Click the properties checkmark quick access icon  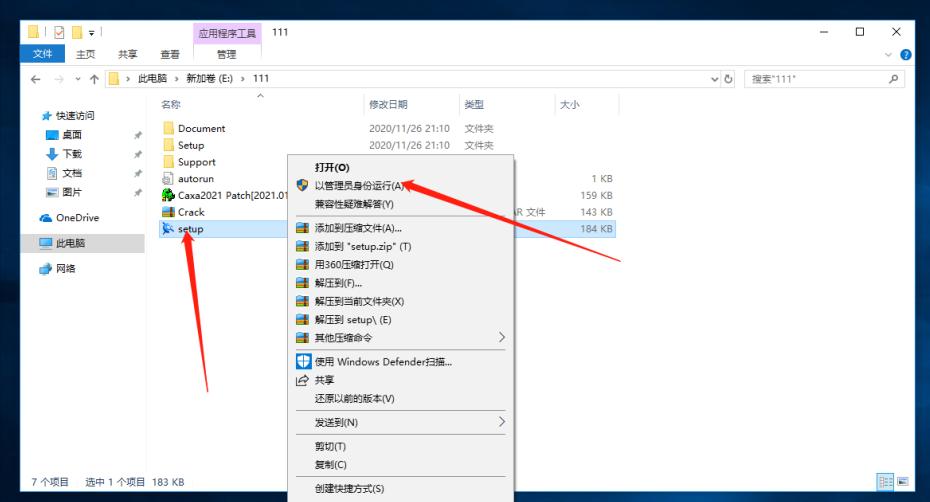59,32
